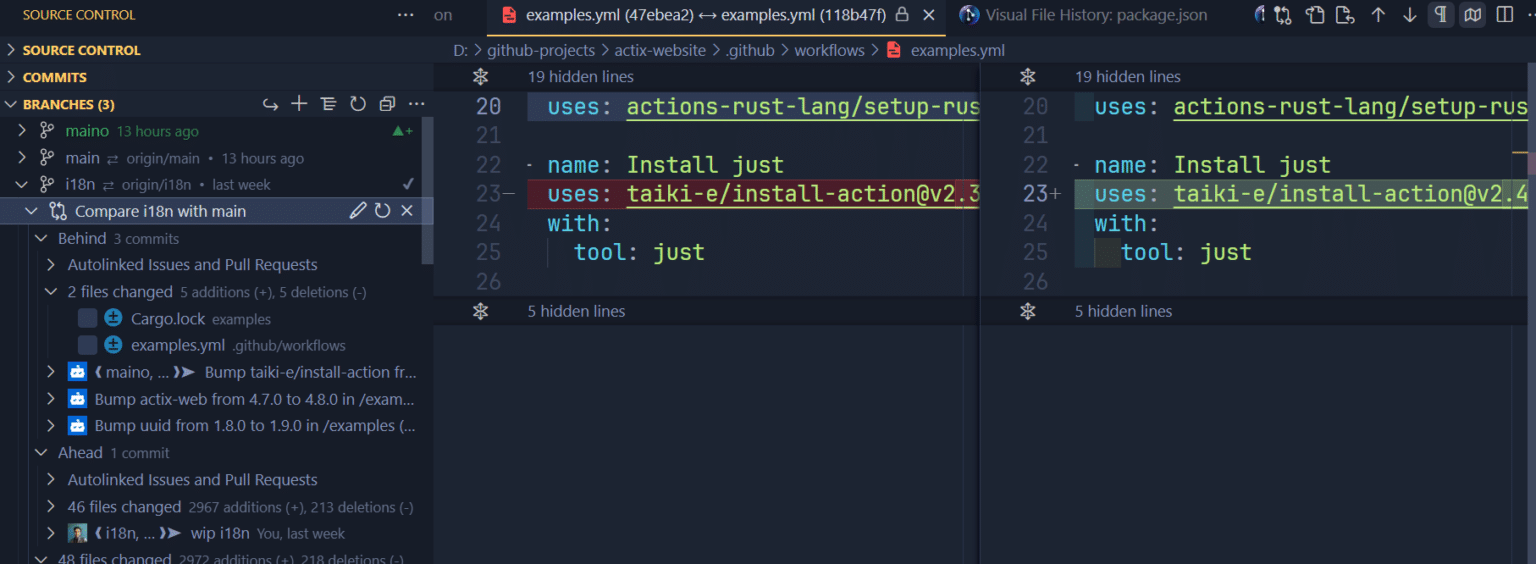The width and height of the screenshot is (1536, 564).
Task: Go to the previous change arrow
Action: click(1378, 15)
